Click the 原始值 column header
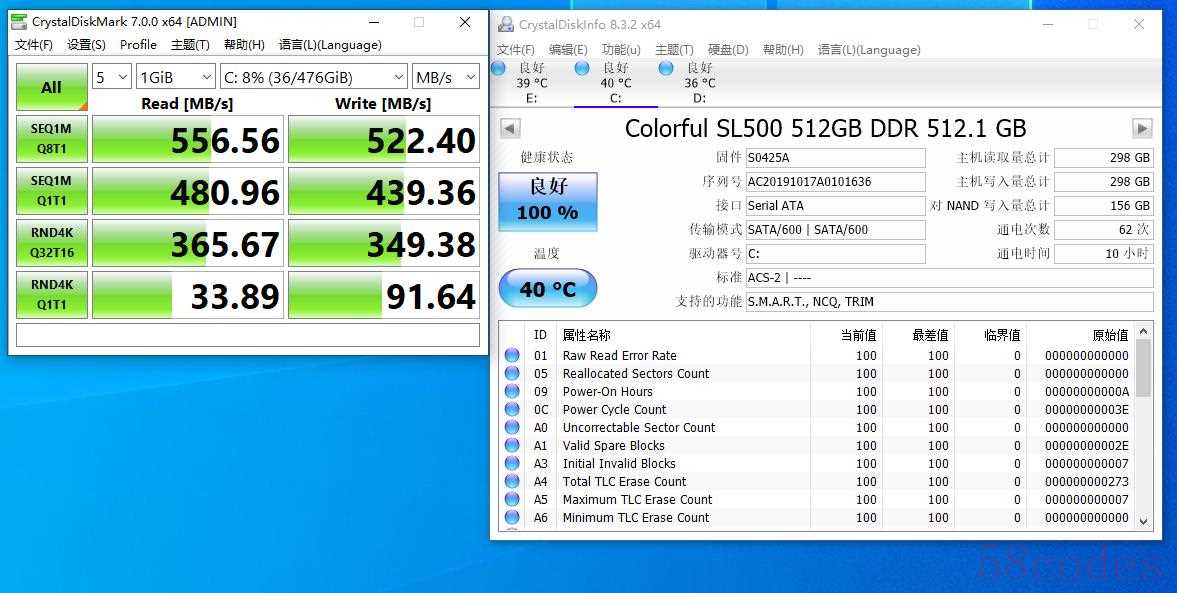The image size is (1177, 593). coord(1080,335)
